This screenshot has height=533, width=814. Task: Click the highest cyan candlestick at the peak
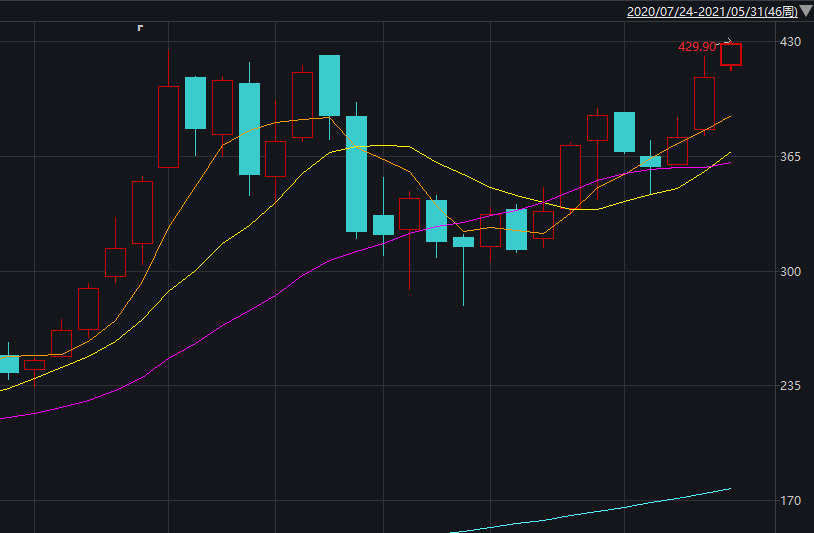pyautogui.click(x=330, y=85)
